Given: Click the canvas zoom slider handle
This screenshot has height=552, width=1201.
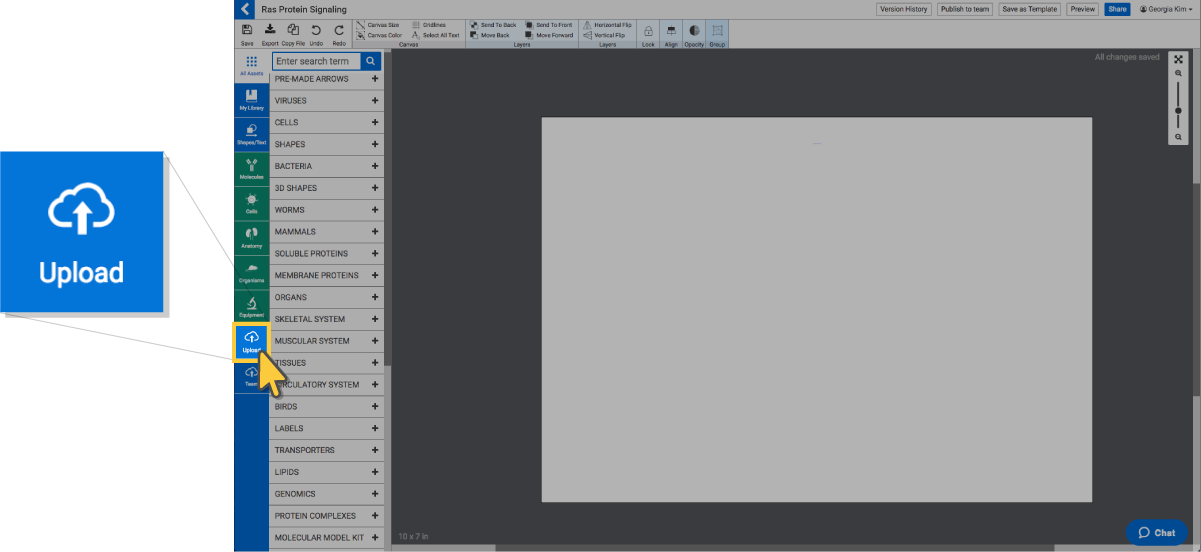Looking at the screenshot, I should point(1178,110).
